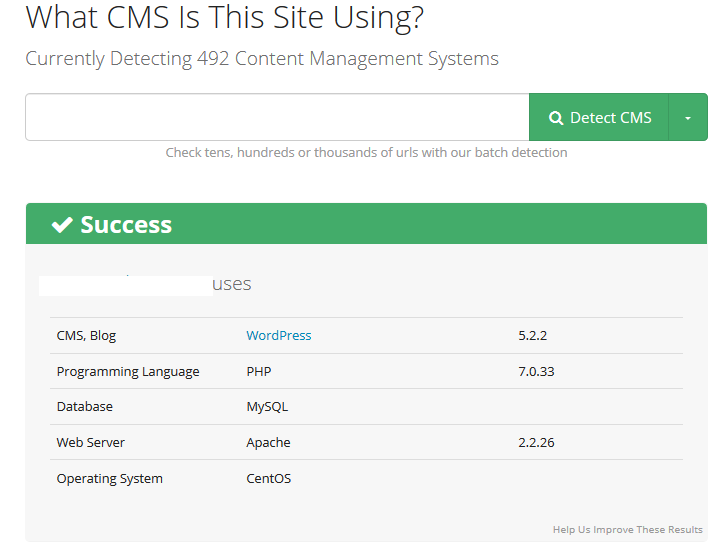Viewport: 717px width, 546px height.
Task: Select the Apache version 2.2.26
Action: tap(536, 442)
